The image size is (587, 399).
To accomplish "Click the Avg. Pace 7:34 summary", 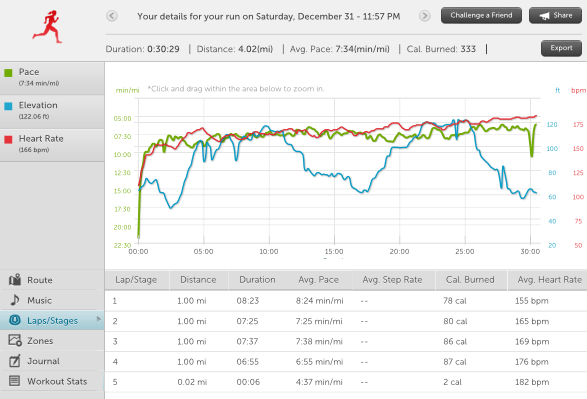I will point(340,49).
